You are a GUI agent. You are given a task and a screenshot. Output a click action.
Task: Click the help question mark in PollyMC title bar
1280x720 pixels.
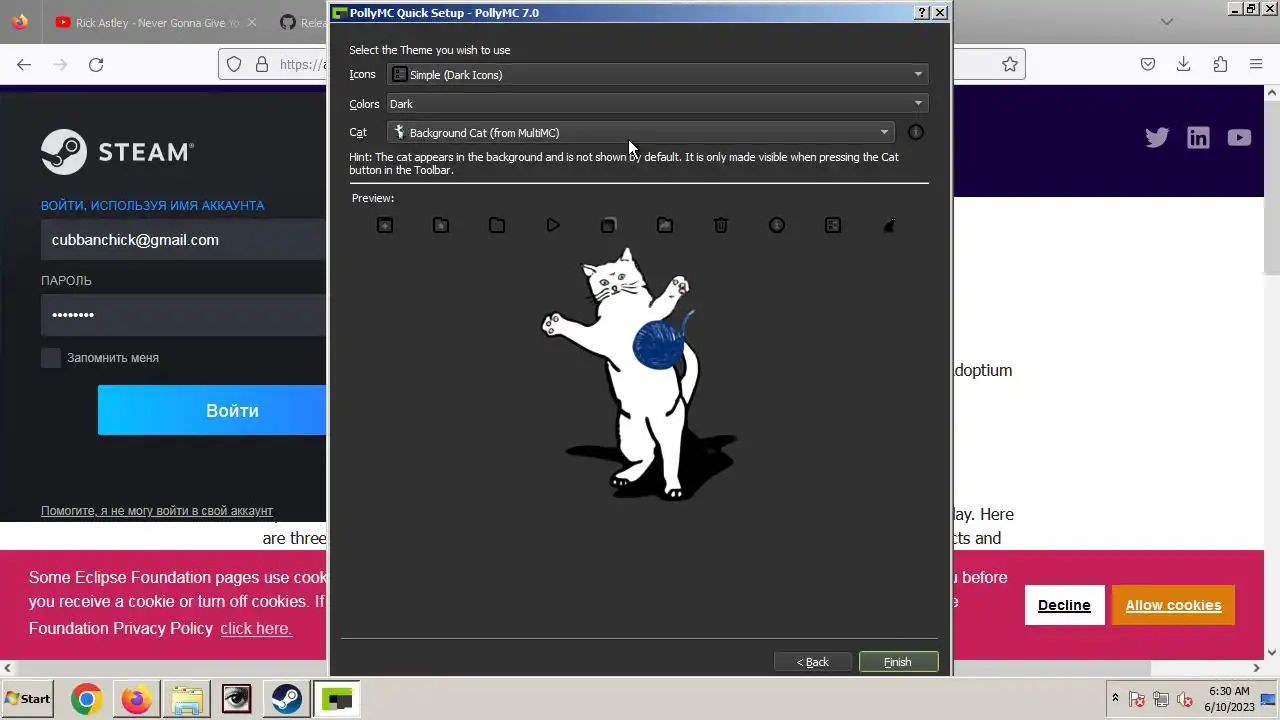click(x=922, y=13)
